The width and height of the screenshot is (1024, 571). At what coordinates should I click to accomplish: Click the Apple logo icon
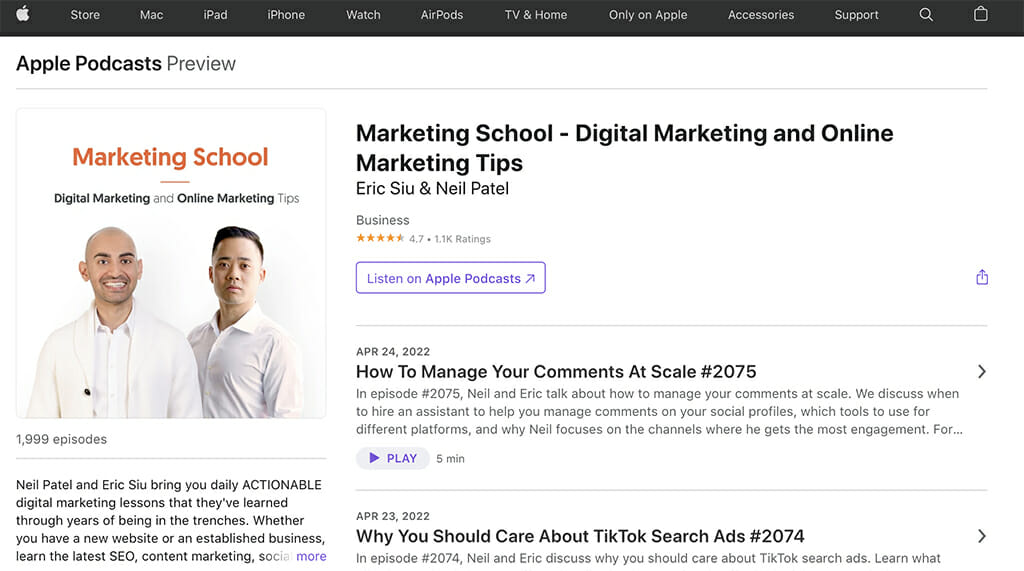23,14
